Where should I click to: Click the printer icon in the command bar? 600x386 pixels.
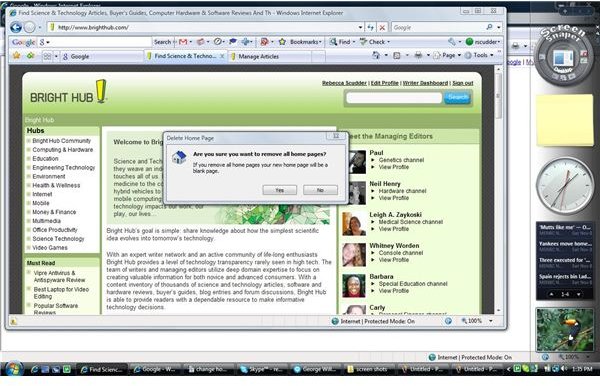pyautogui.click(x=418, y=55)
